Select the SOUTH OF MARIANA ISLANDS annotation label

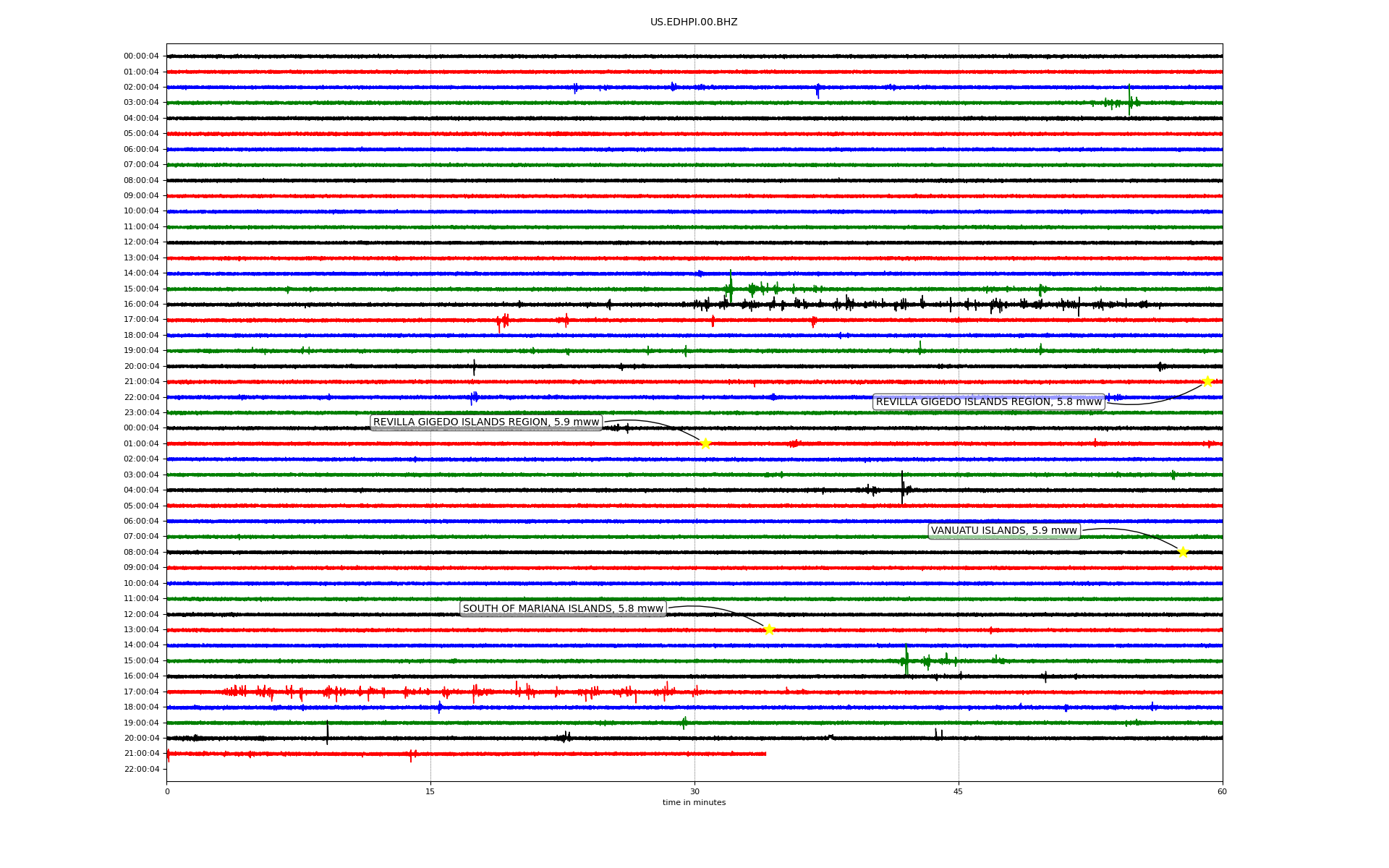coord(563,608)
